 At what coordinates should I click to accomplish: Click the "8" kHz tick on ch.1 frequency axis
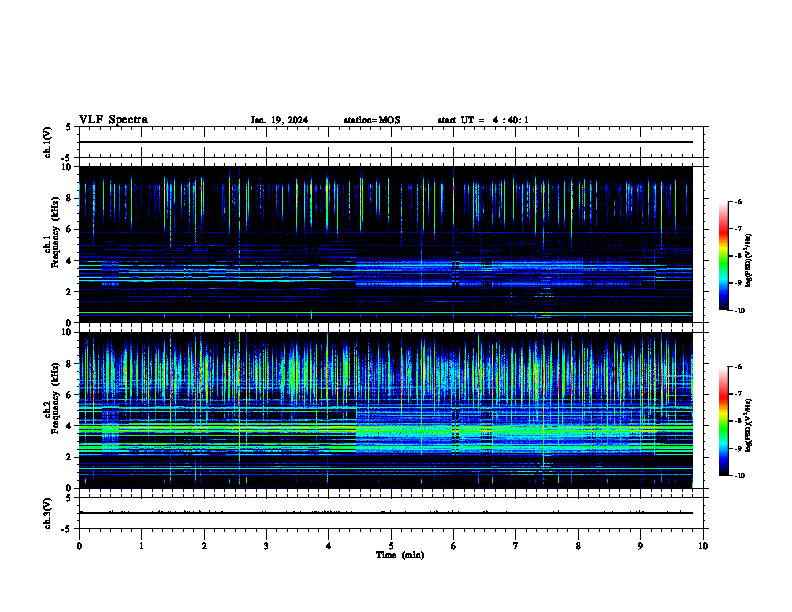[x=69, y=198]
